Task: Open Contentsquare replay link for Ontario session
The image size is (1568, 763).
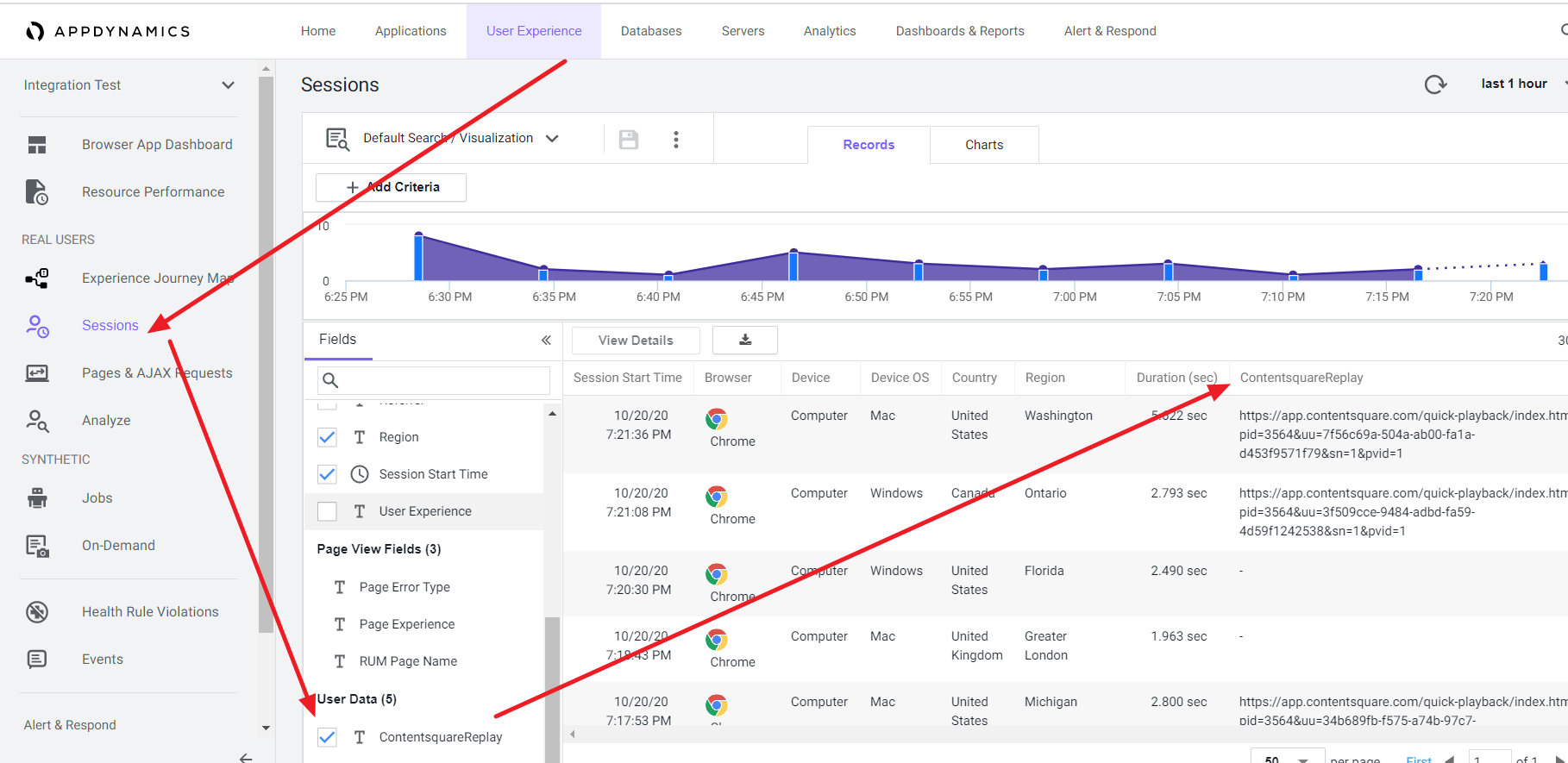Action: click(1402, 512)
